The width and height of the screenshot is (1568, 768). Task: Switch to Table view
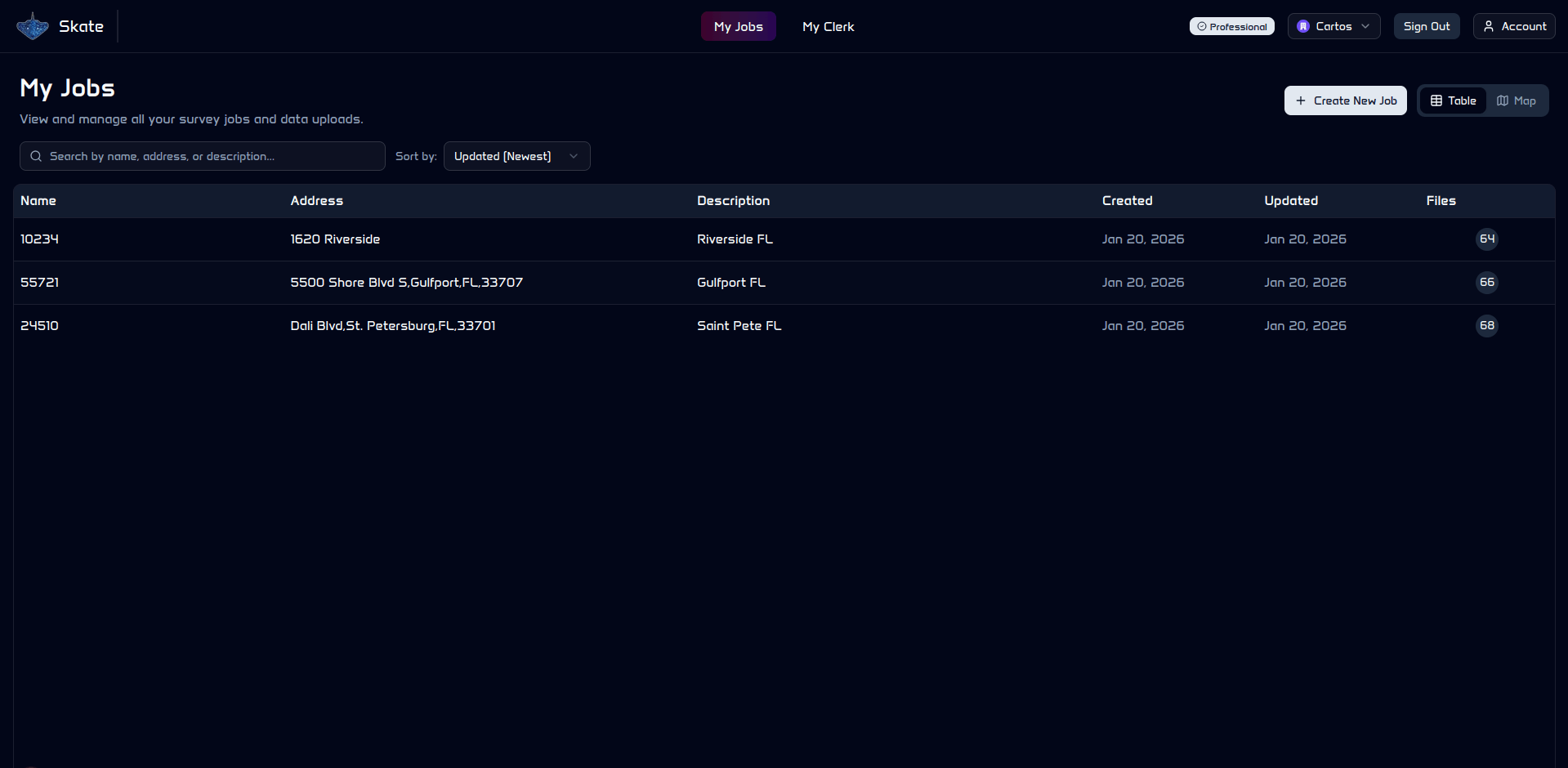[1453, 100]
